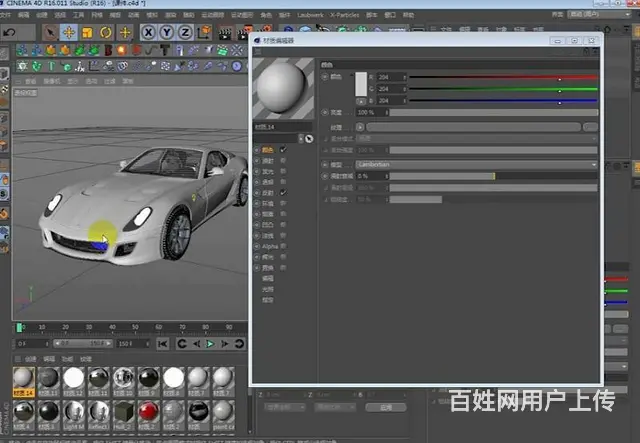This screenshot has height=443, width=640.
Task: Activate the Move tool
Action: pos(69,33)
